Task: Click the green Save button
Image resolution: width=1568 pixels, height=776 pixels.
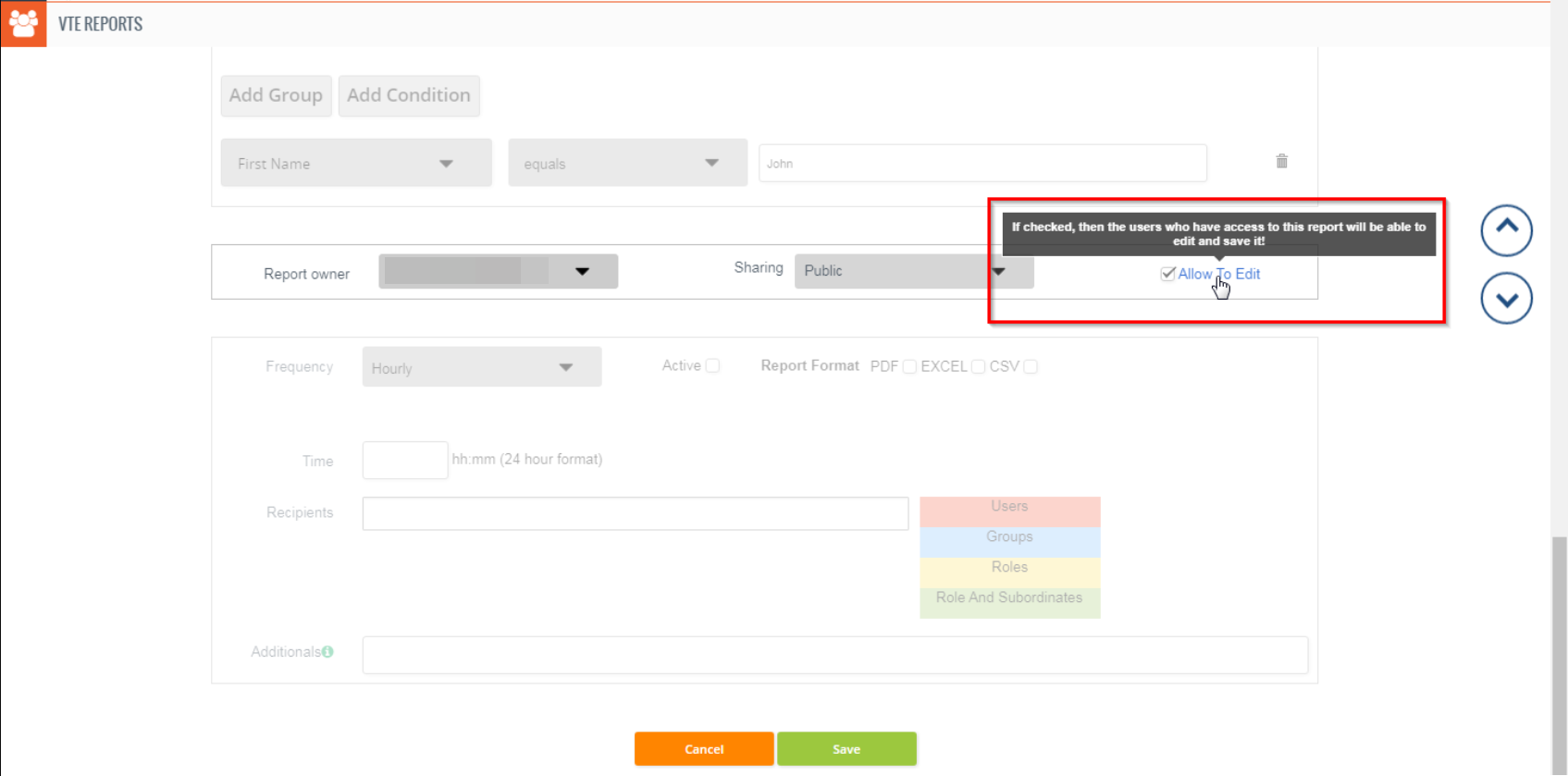Action: [846, 749]
